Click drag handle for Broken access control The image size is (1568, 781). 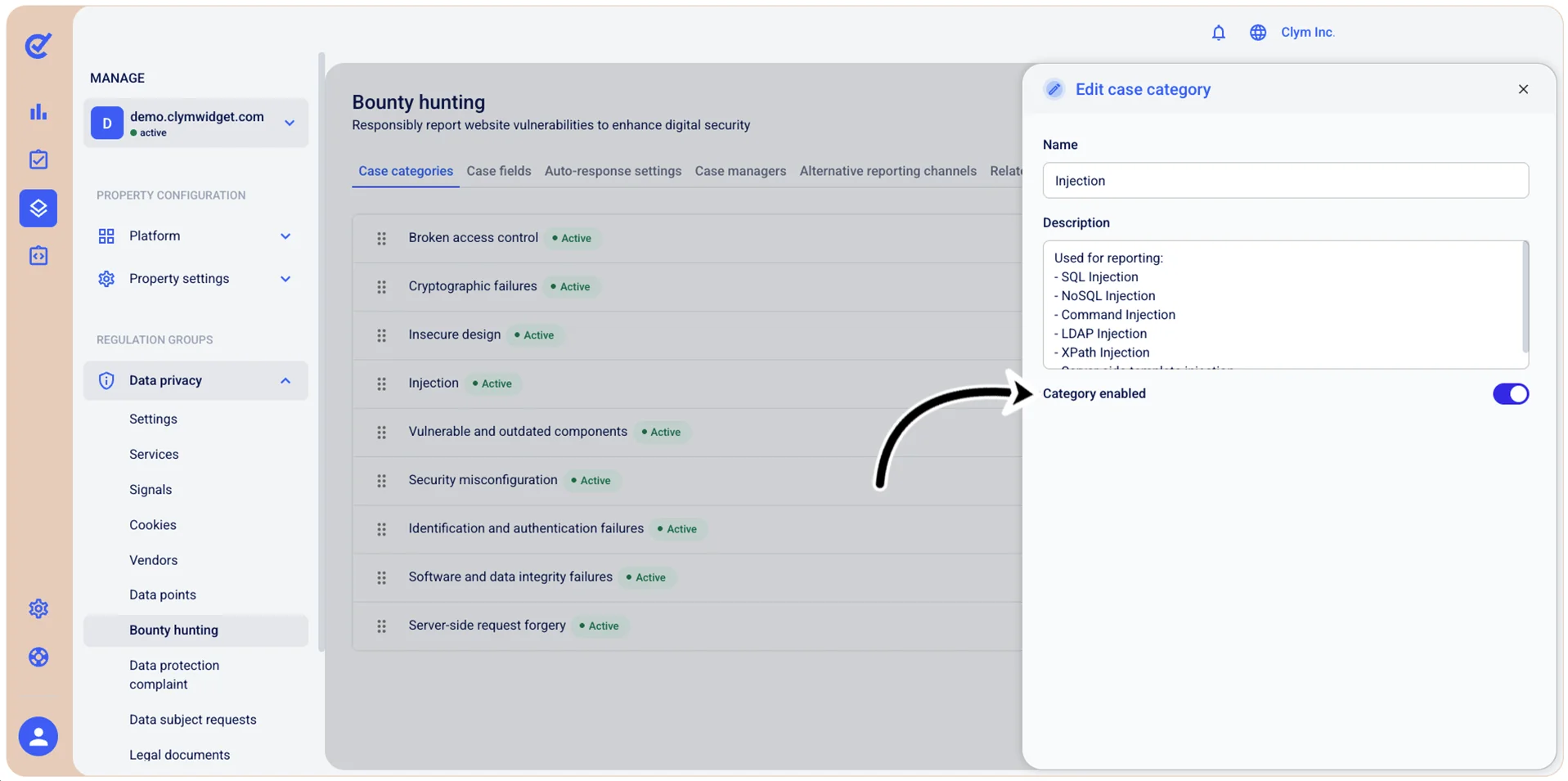point(381,238)
